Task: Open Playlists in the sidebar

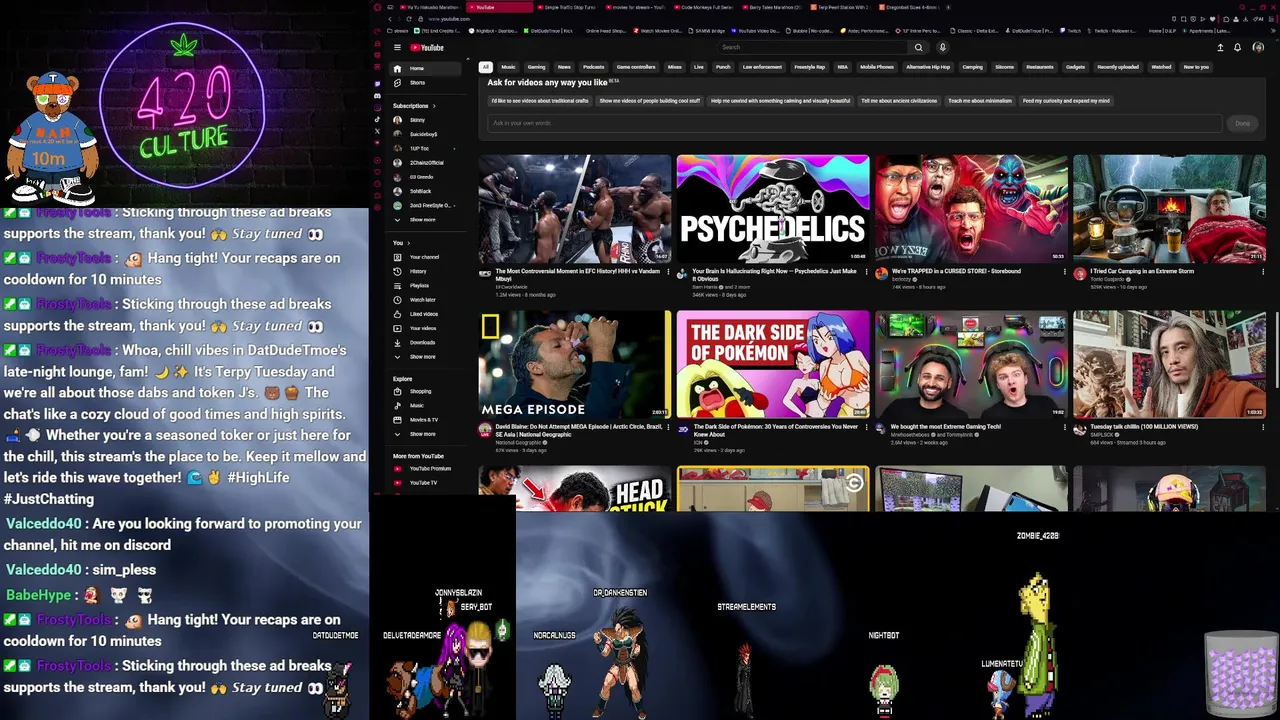Action: (x=425, y=285)
